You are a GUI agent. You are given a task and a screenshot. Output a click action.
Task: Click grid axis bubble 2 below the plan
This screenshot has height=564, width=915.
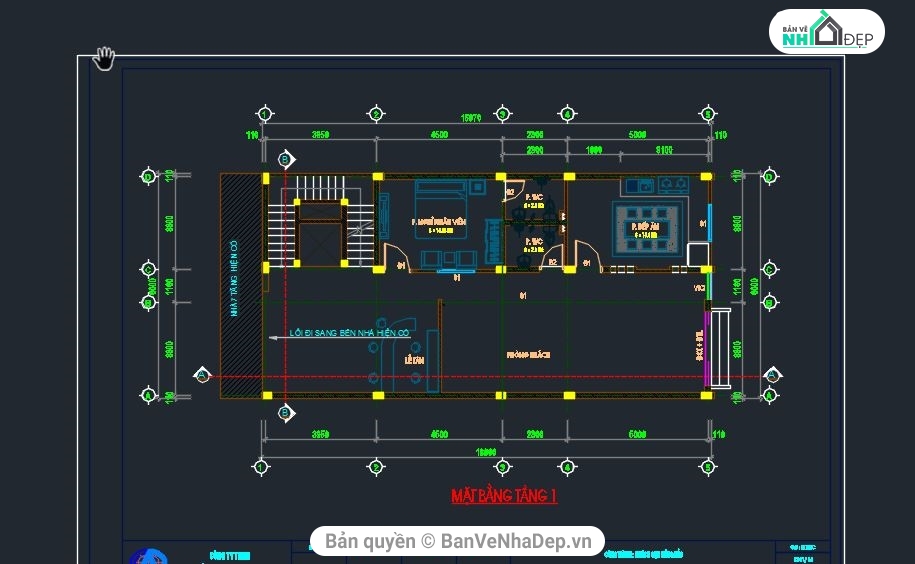tap(376, 467)
